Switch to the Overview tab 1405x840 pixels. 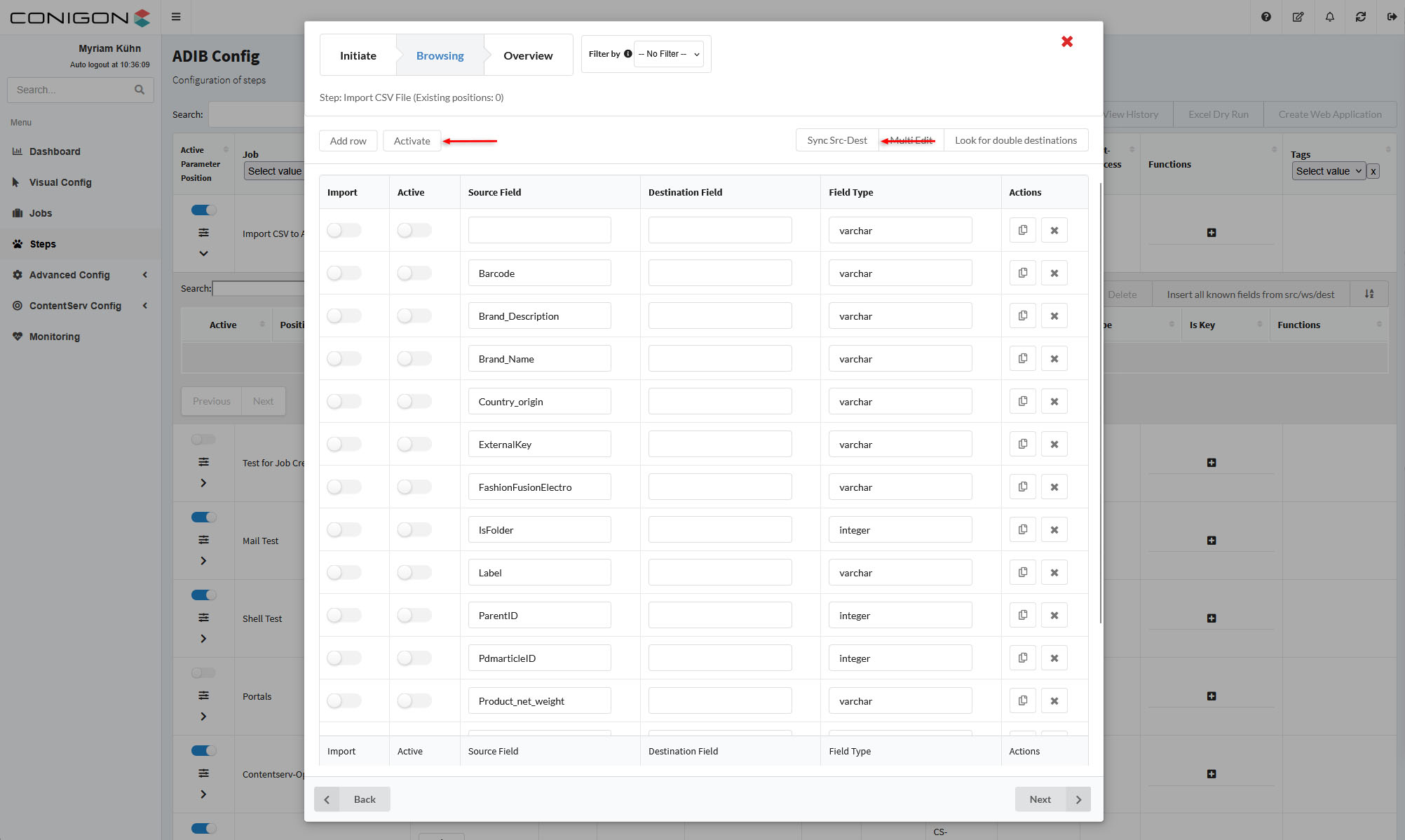(527, 55)
